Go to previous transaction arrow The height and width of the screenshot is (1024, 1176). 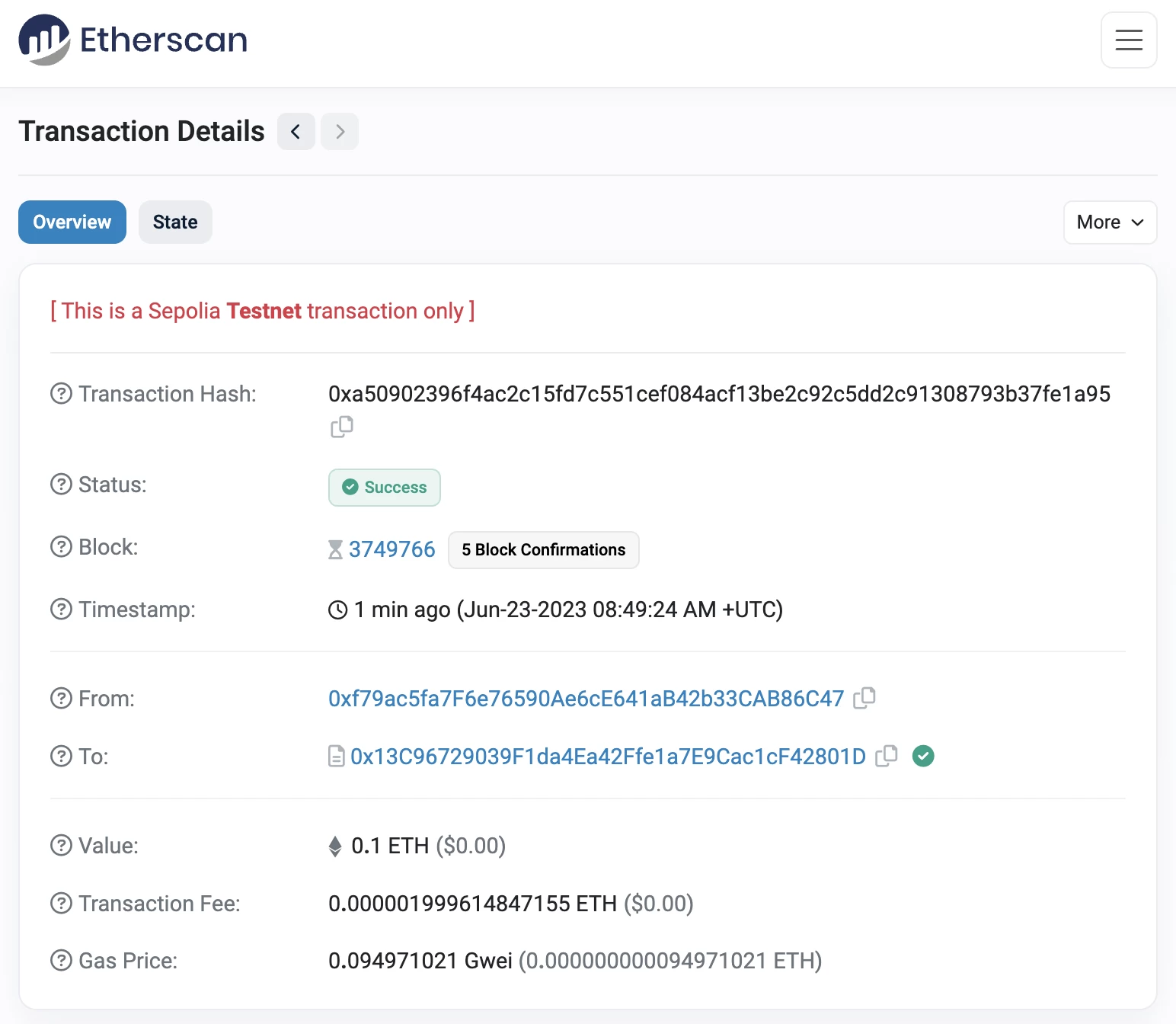pos(296,132)
